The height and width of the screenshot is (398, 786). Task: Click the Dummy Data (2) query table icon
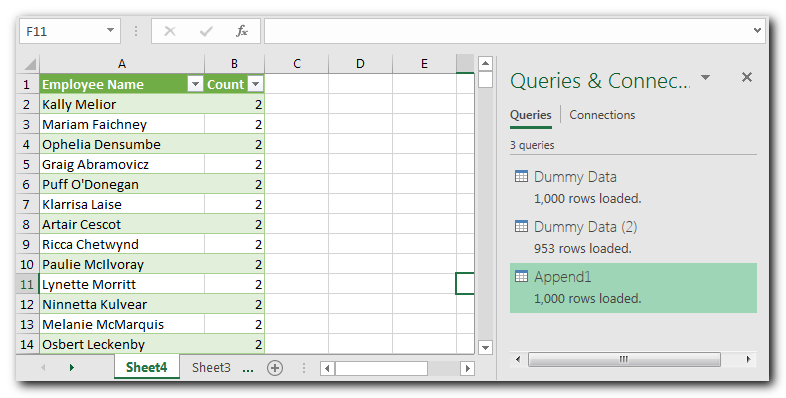point(521,227)
